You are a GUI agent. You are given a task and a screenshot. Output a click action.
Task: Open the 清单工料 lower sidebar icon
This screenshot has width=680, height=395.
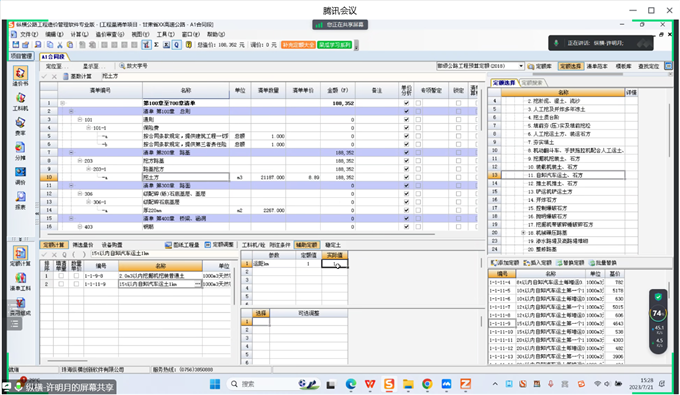point(20,281)
